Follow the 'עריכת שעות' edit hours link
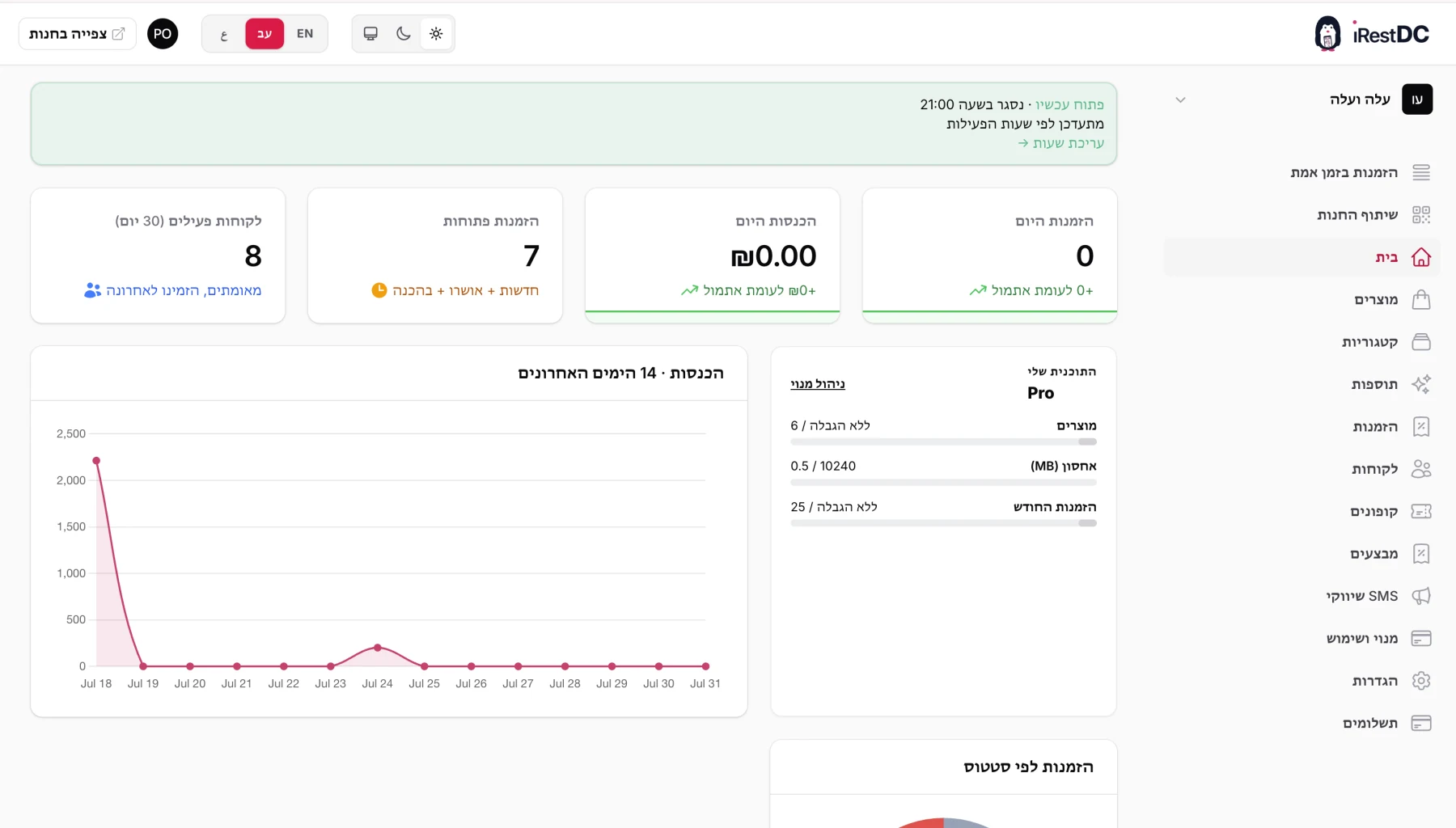1456x828 pixels. pos(1060,143)
